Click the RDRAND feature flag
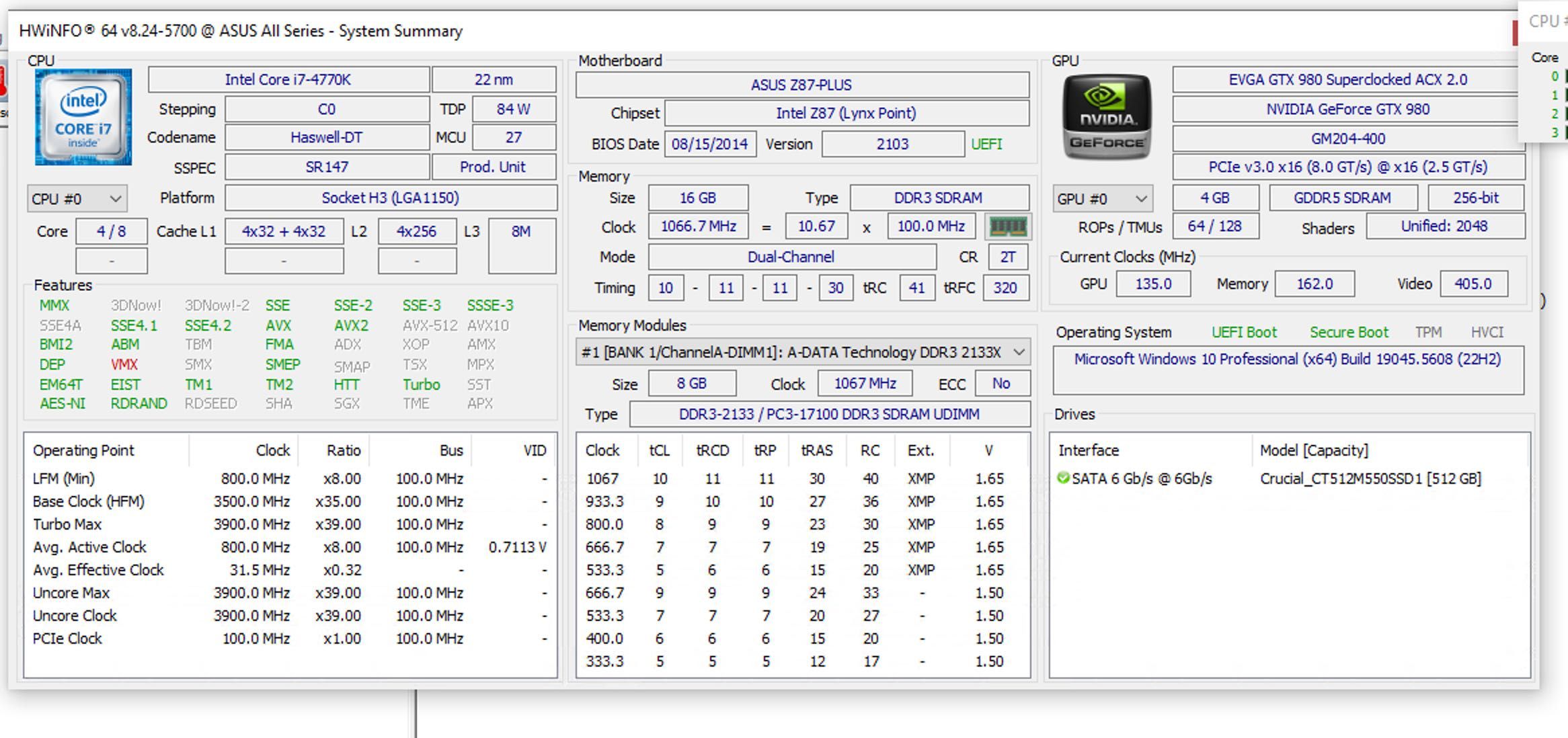Screen dimensions: 1568x738 point(139,403)
